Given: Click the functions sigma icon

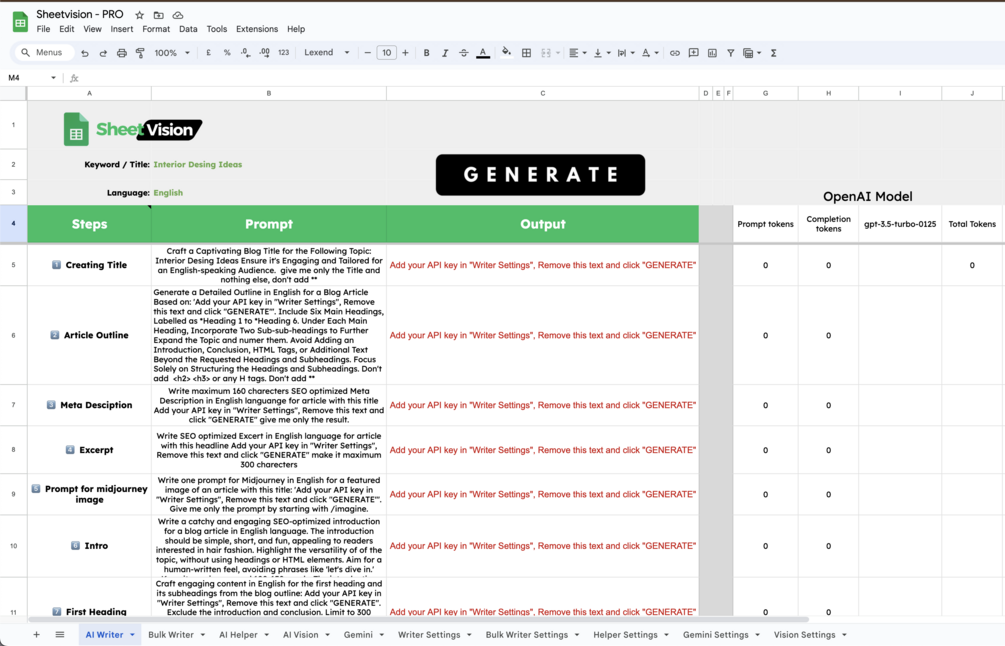Looking at the screenshot, I should (774, 53).
